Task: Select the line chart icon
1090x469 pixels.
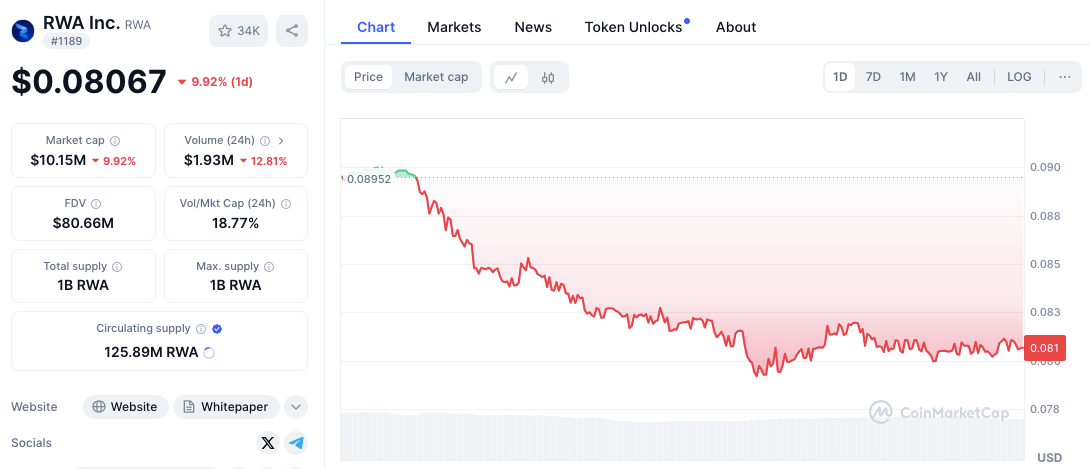Action: [511, 77]
